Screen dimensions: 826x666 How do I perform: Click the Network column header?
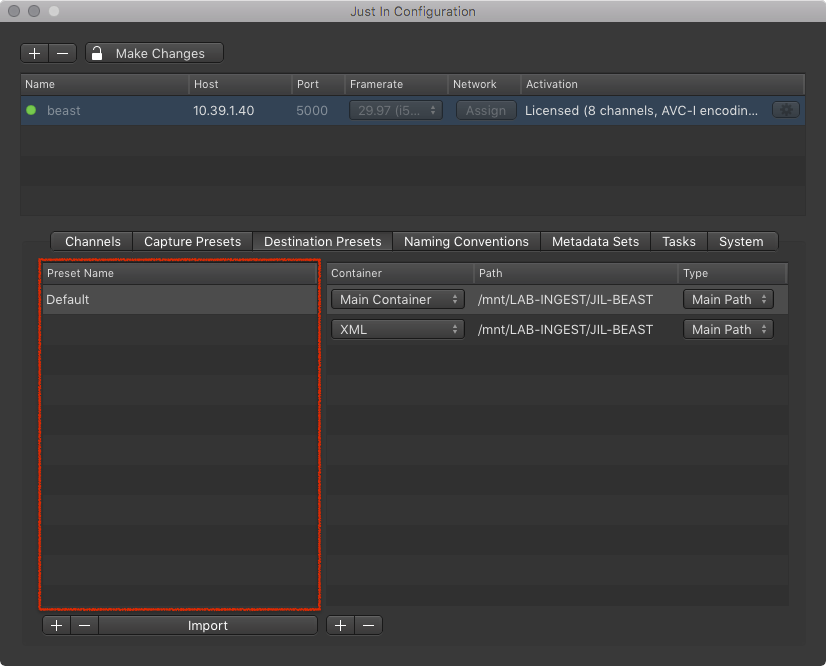[484, 84]
